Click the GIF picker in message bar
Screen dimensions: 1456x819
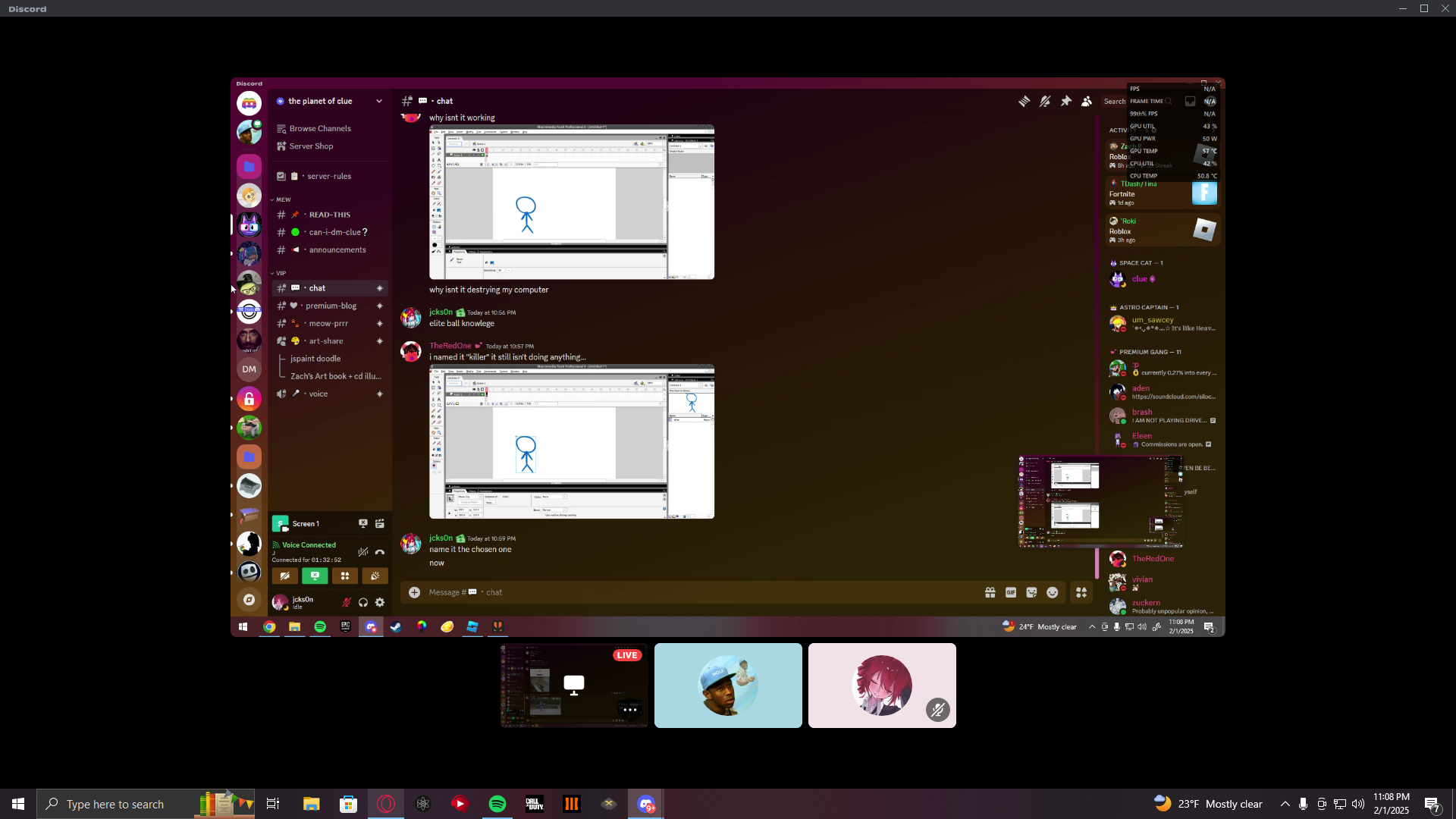1011,593
